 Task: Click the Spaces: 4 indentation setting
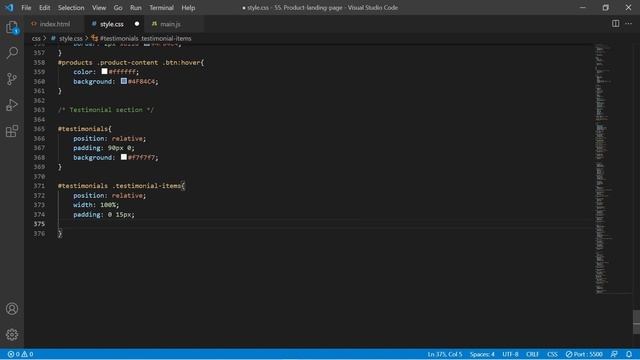pyautogui.click(x=482, y=354)
